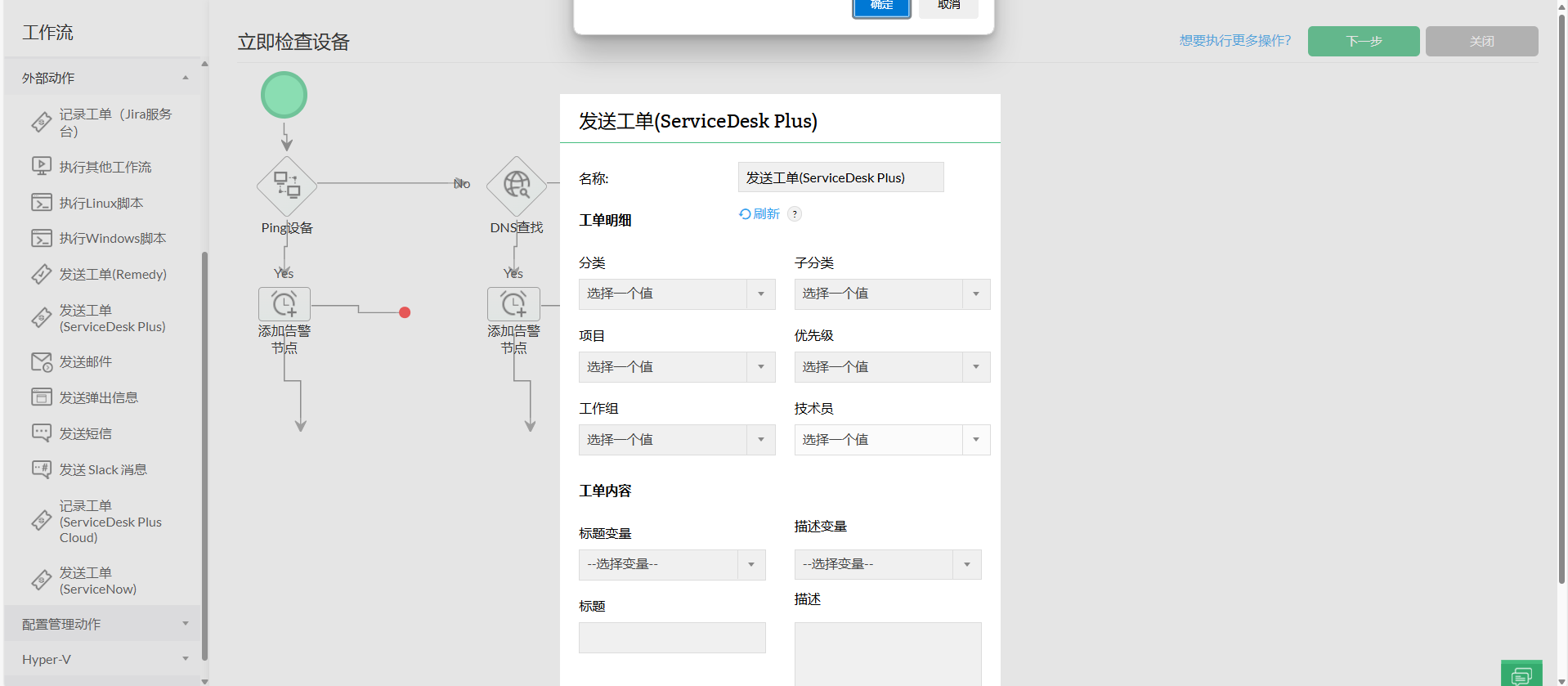The height and width of the screenshot is (686, 1568).
Task: Click the Remedy ticket icon
Action: (42, 274)
